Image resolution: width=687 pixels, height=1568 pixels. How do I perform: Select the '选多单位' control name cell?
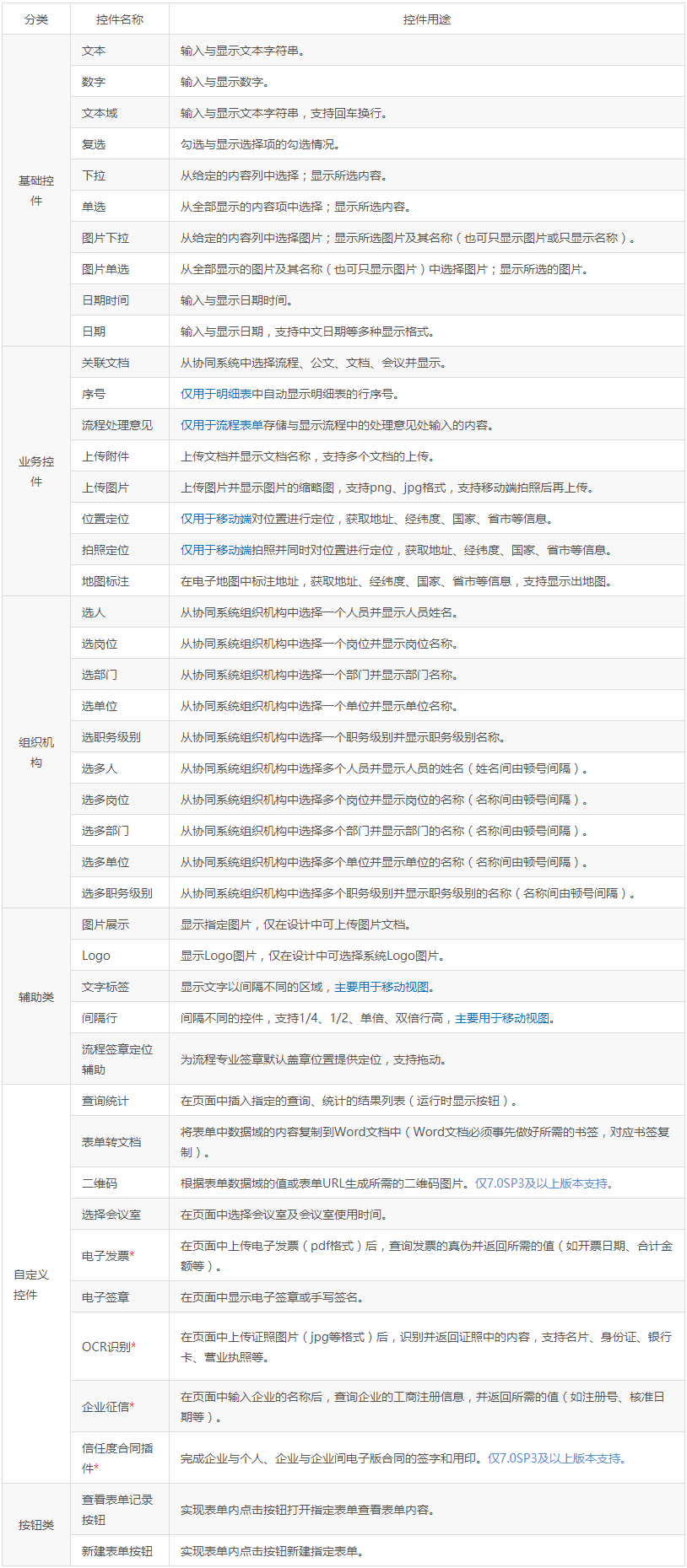click(x=120, y=862)
